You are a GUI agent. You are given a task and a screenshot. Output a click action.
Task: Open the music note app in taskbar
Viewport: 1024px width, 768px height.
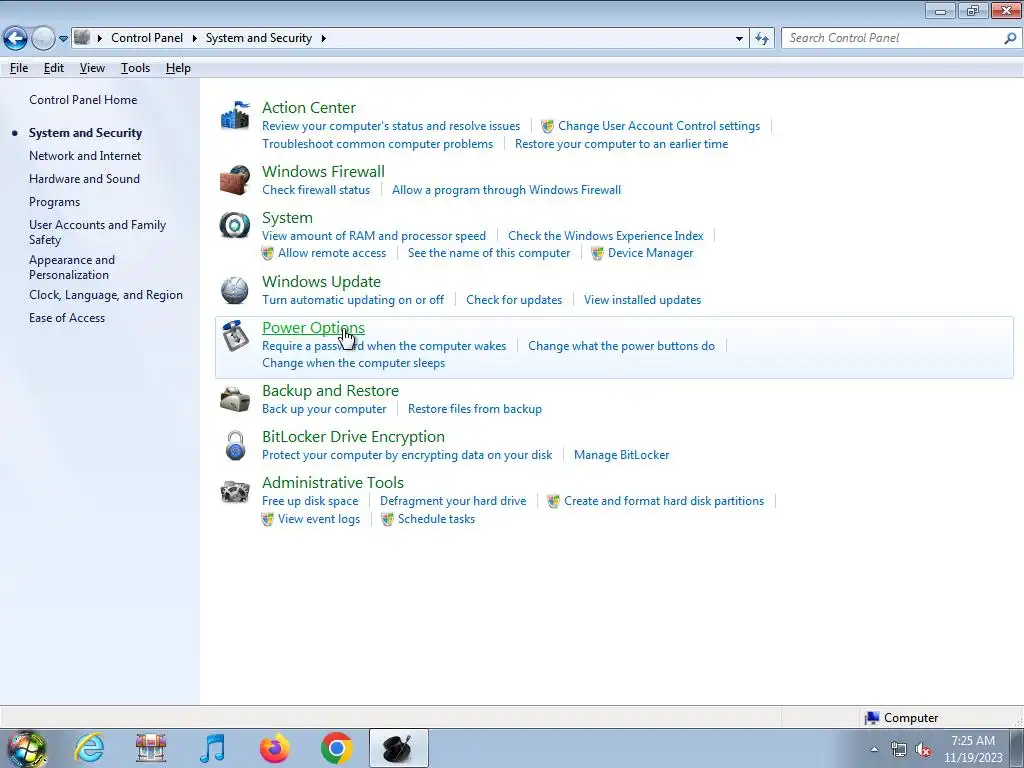point(212,748)
